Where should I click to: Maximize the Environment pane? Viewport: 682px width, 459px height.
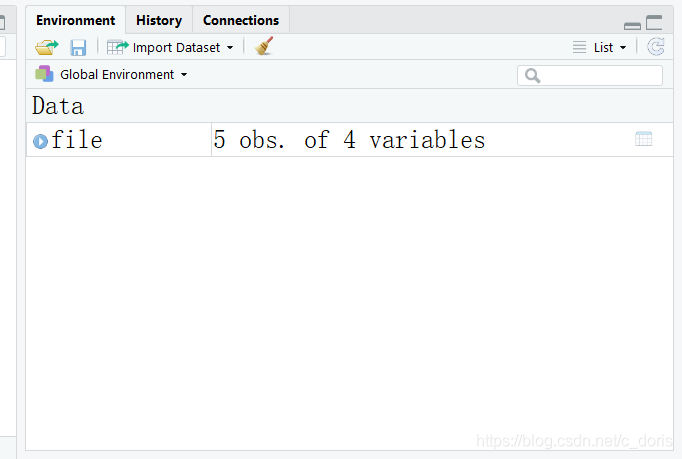654,22
